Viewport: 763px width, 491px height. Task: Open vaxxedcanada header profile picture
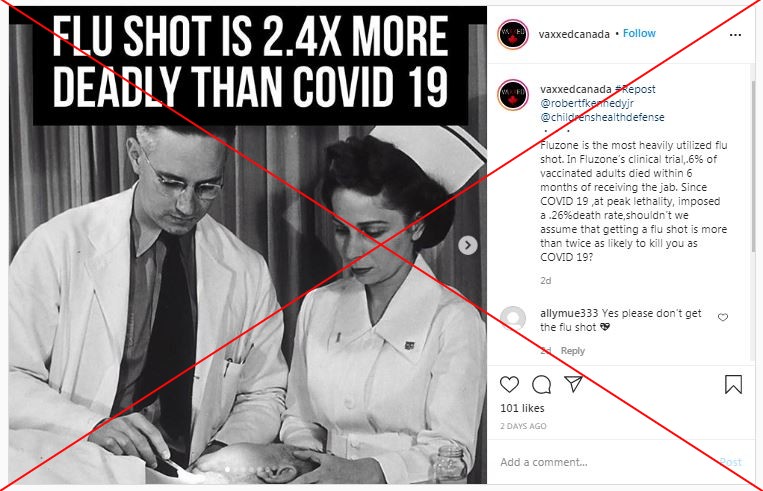coord(513,34)
